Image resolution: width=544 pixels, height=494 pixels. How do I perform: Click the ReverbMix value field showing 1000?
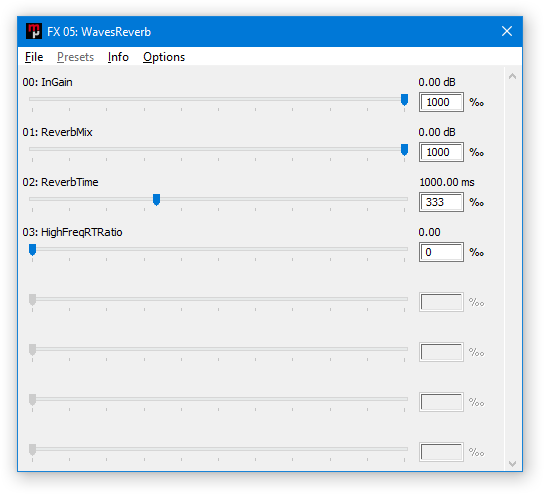(x=441, y=152)
